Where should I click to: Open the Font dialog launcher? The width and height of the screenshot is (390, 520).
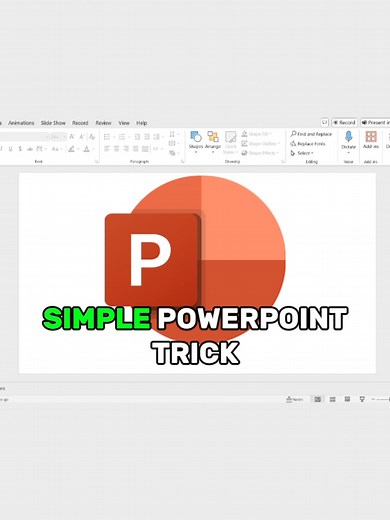point(97,162)
